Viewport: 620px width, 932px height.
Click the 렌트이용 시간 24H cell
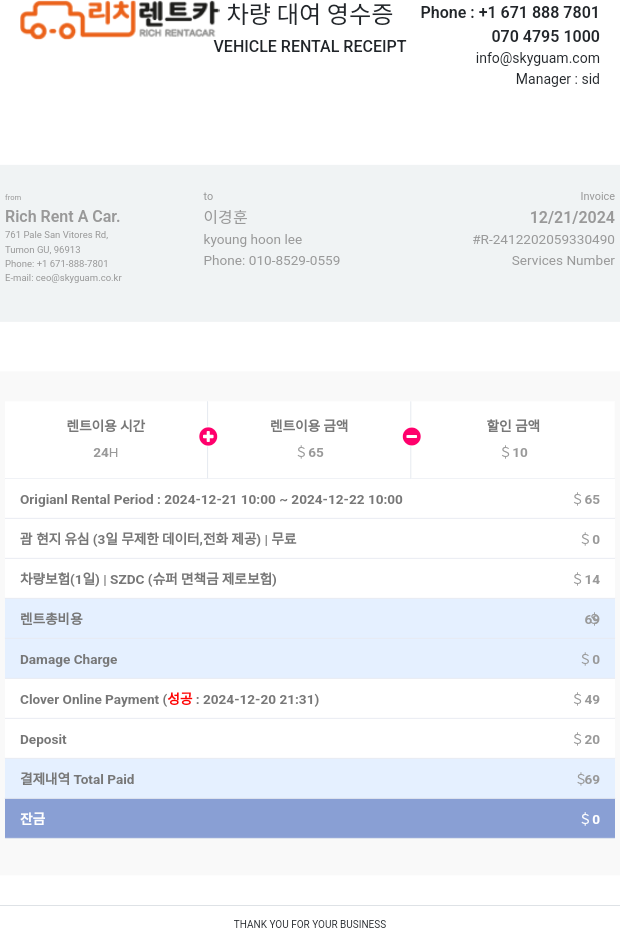point(106,439)
